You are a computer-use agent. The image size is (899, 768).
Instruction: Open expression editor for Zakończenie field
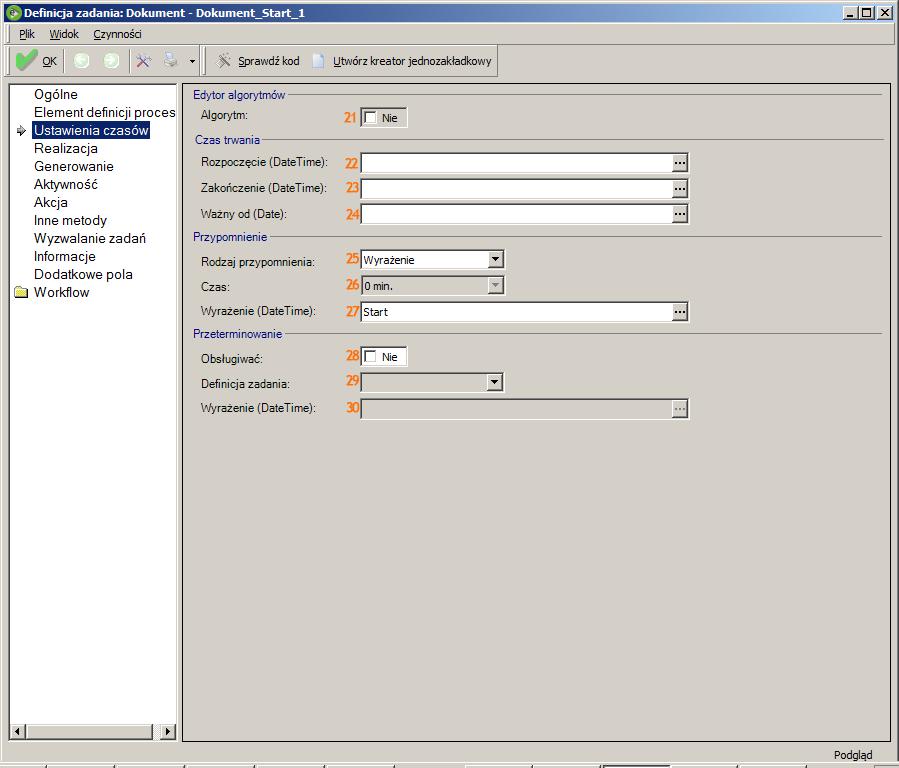pyautogui.click(x=679, y=189)
